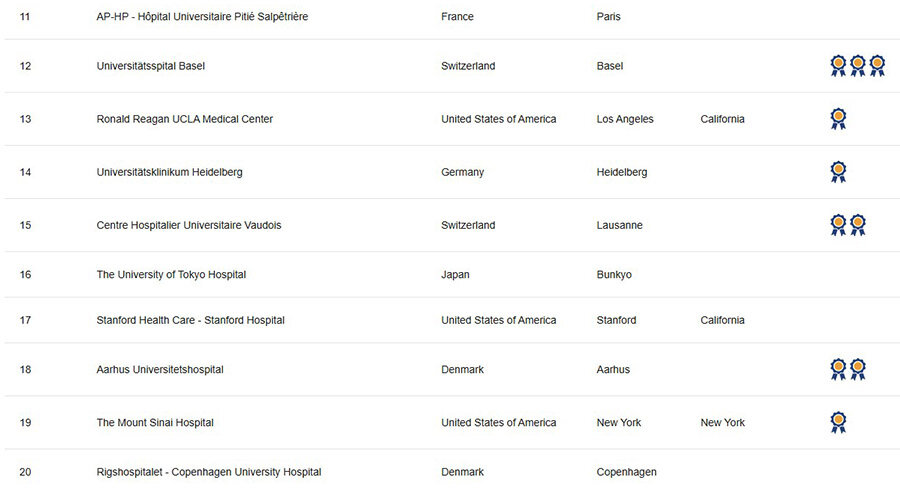Click the award ribbon for Universitätsklinikum Heidelberg

coord(839,172)
